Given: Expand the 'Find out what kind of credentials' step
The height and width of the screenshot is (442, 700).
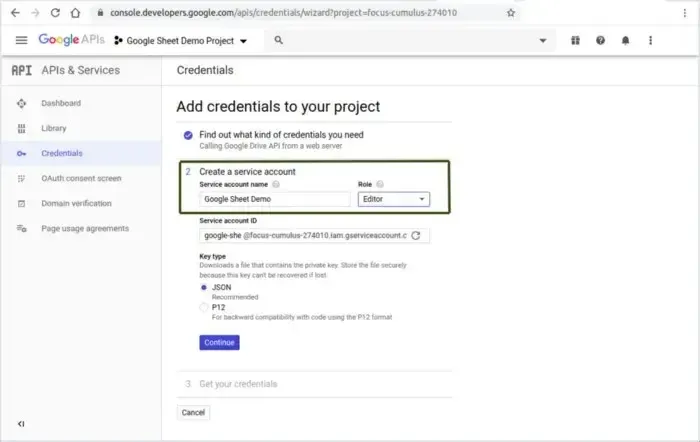Looking at the screenshot, I should [x=281, y=135].
